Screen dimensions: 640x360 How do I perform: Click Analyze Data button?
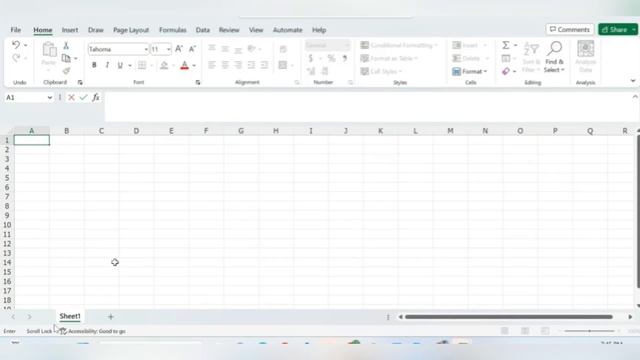(x=585, y=57)
